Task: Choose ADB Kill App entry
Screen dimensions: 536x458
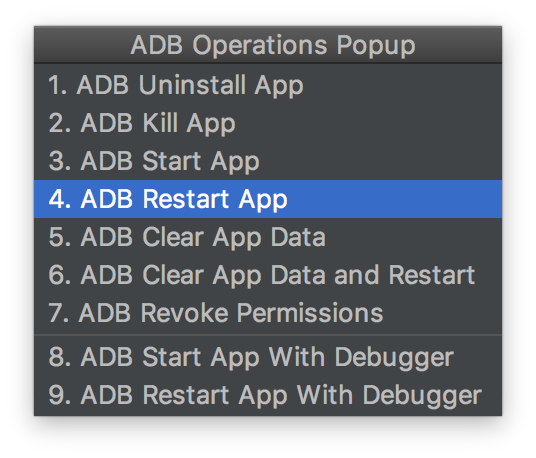Action: 268,123
